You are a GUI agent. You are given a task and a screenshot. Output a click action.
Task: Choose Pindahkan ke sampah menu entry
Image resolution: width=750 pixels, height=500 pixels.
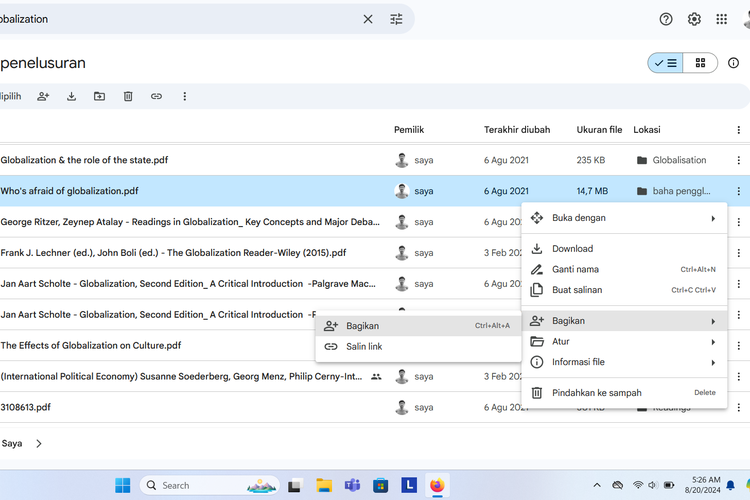pyautogui.click(x=596, y=393)
